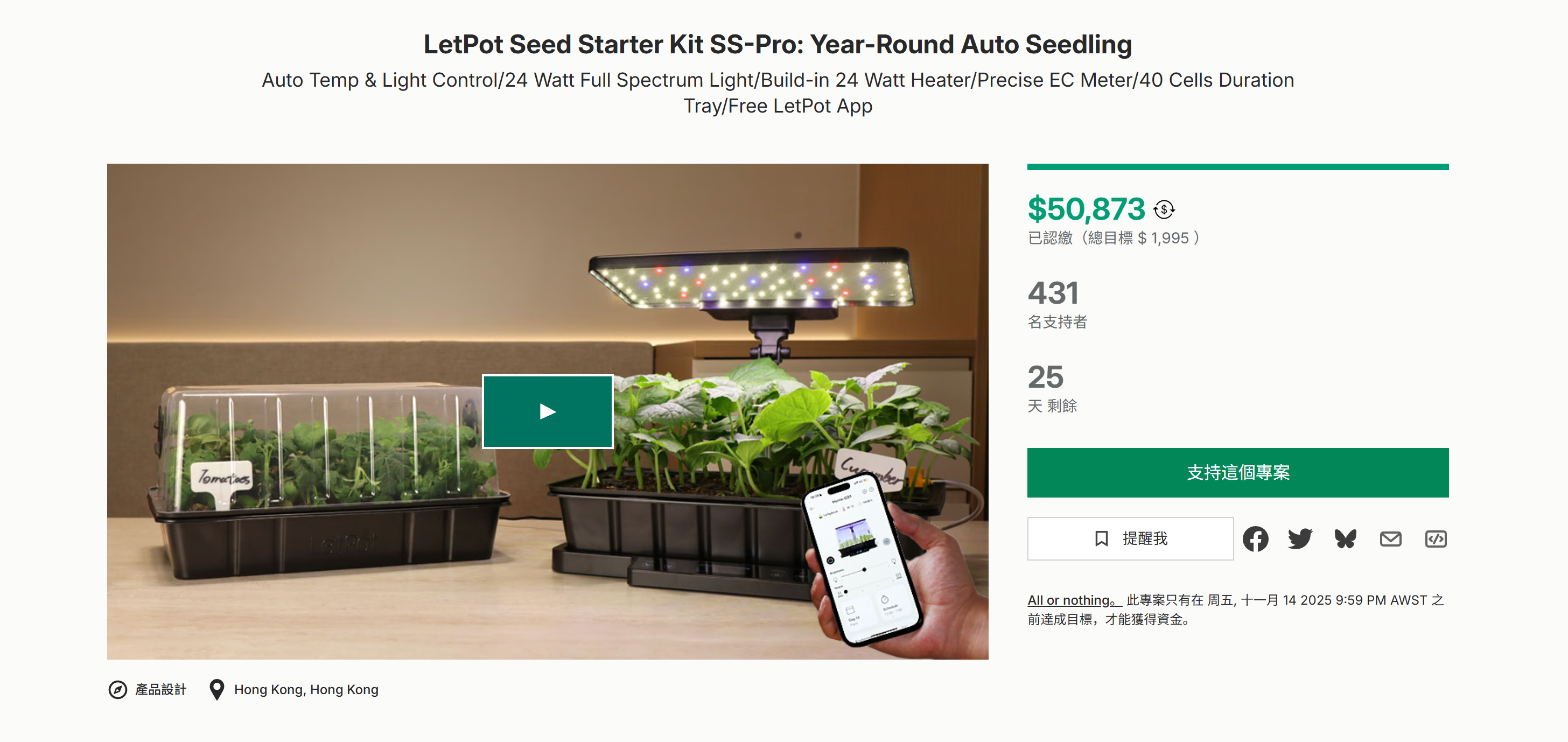
Task: Share the project by email icon
Action: (1390, 538)
